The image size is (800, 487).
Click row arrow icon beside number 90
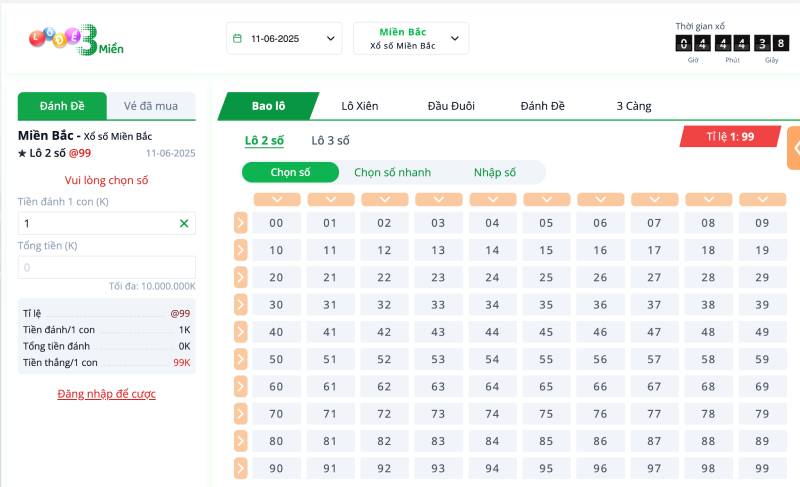click(240, 468)
